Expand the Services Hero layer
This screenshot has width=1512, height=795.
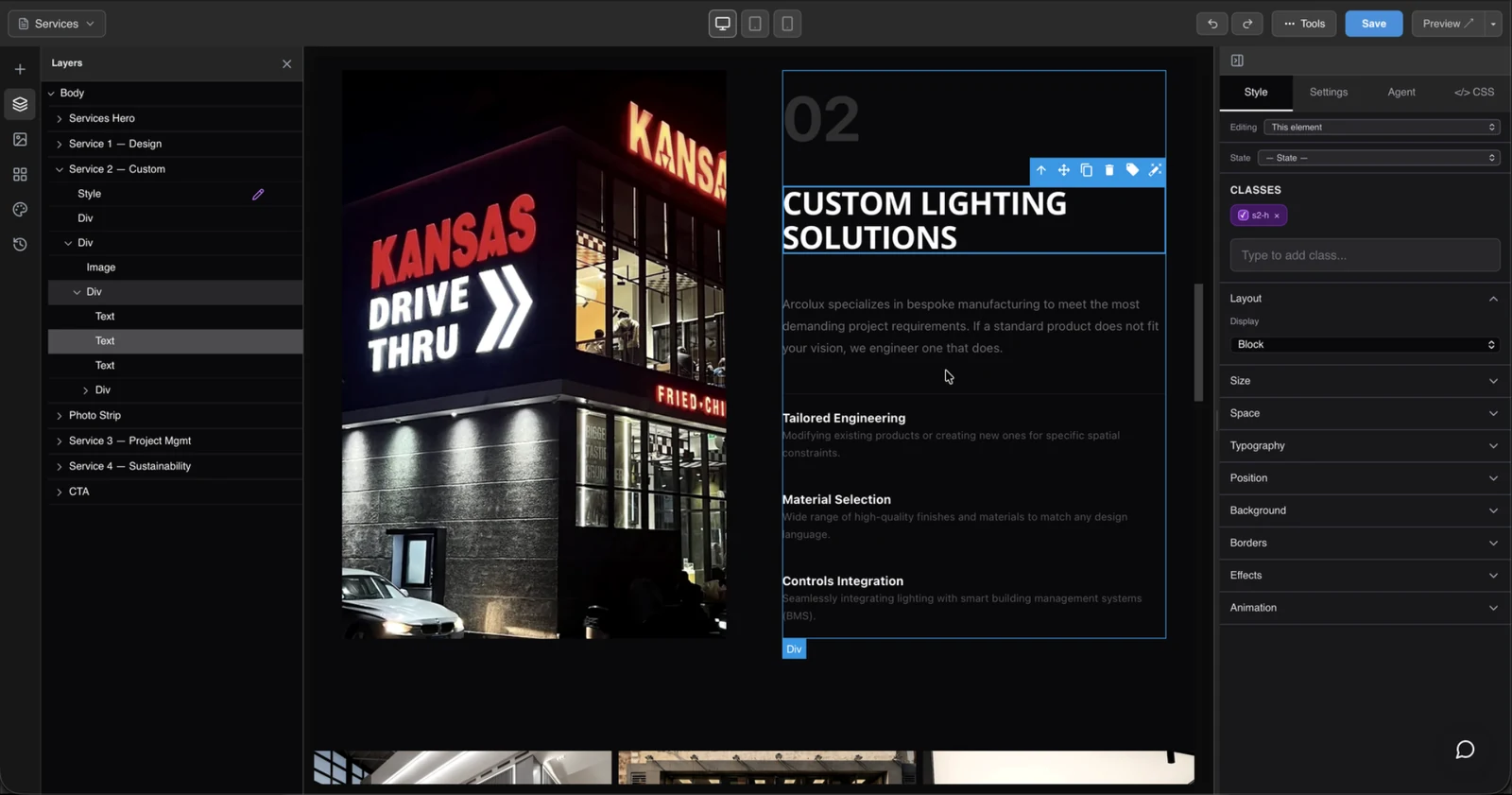coord(60,119)
